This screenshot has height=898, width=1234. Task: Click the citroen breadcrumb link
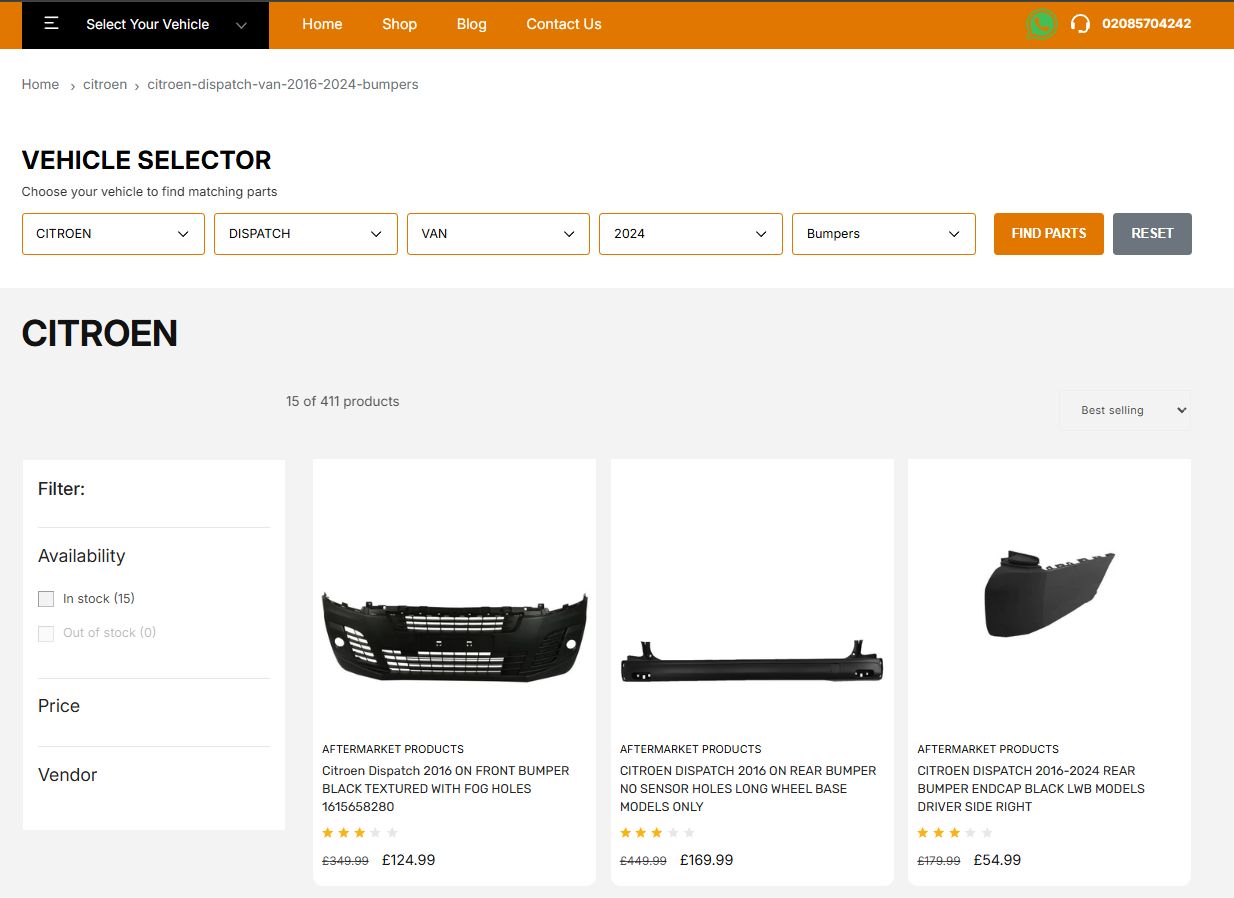point(105,85)
